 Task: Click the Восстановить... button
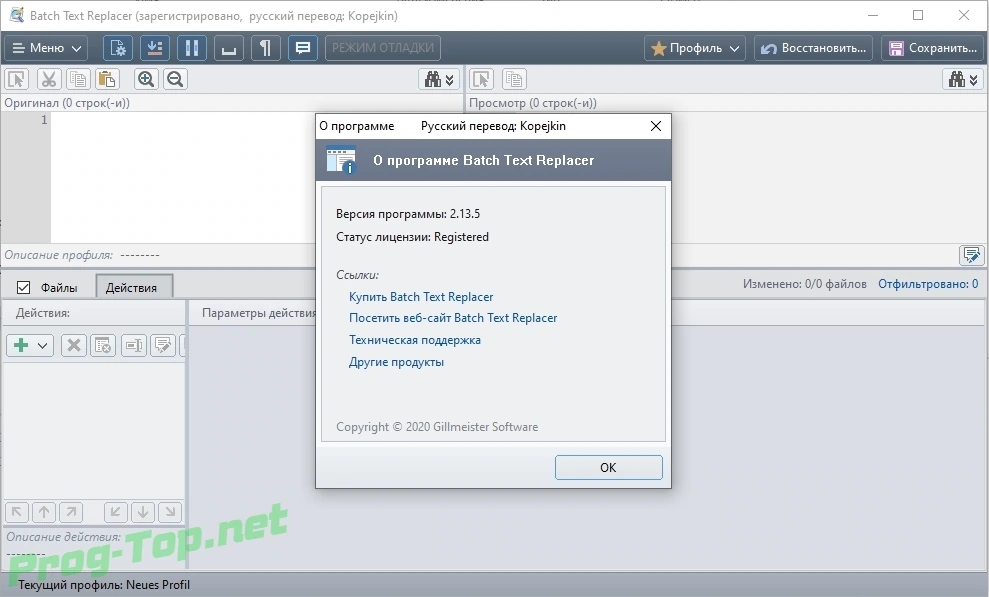click(813, 48)
